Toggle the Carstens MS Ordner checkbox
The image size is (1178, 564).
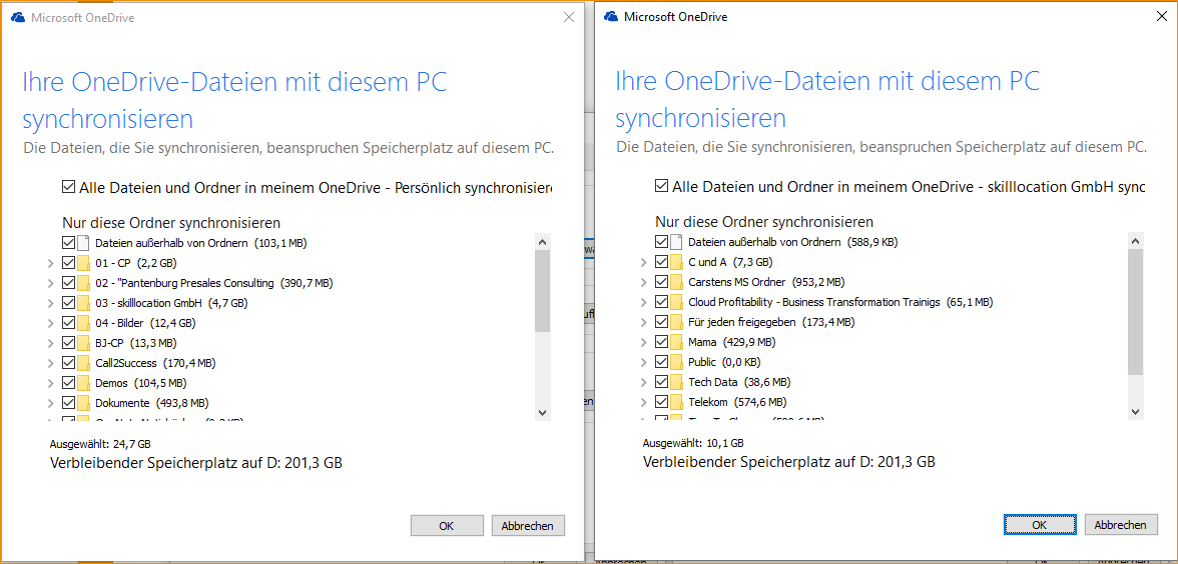click(661, 282)
